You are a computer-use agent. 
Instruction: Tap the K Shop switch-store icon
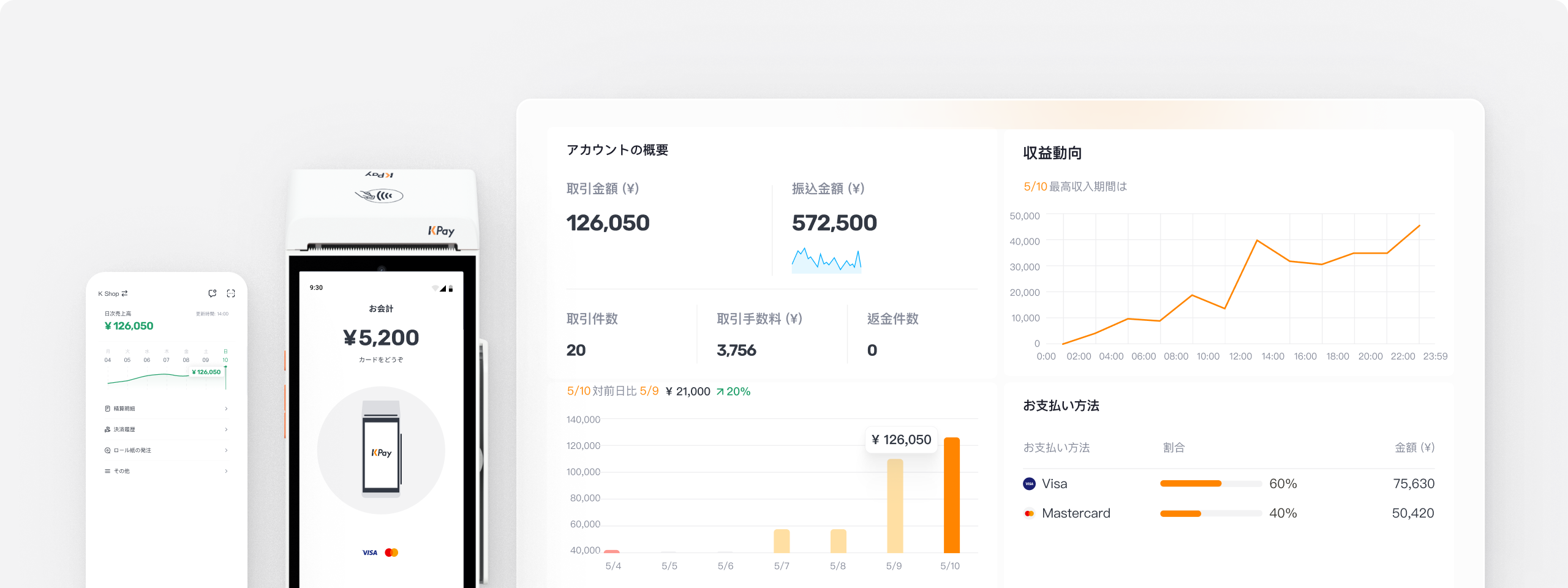pos(124,293)
